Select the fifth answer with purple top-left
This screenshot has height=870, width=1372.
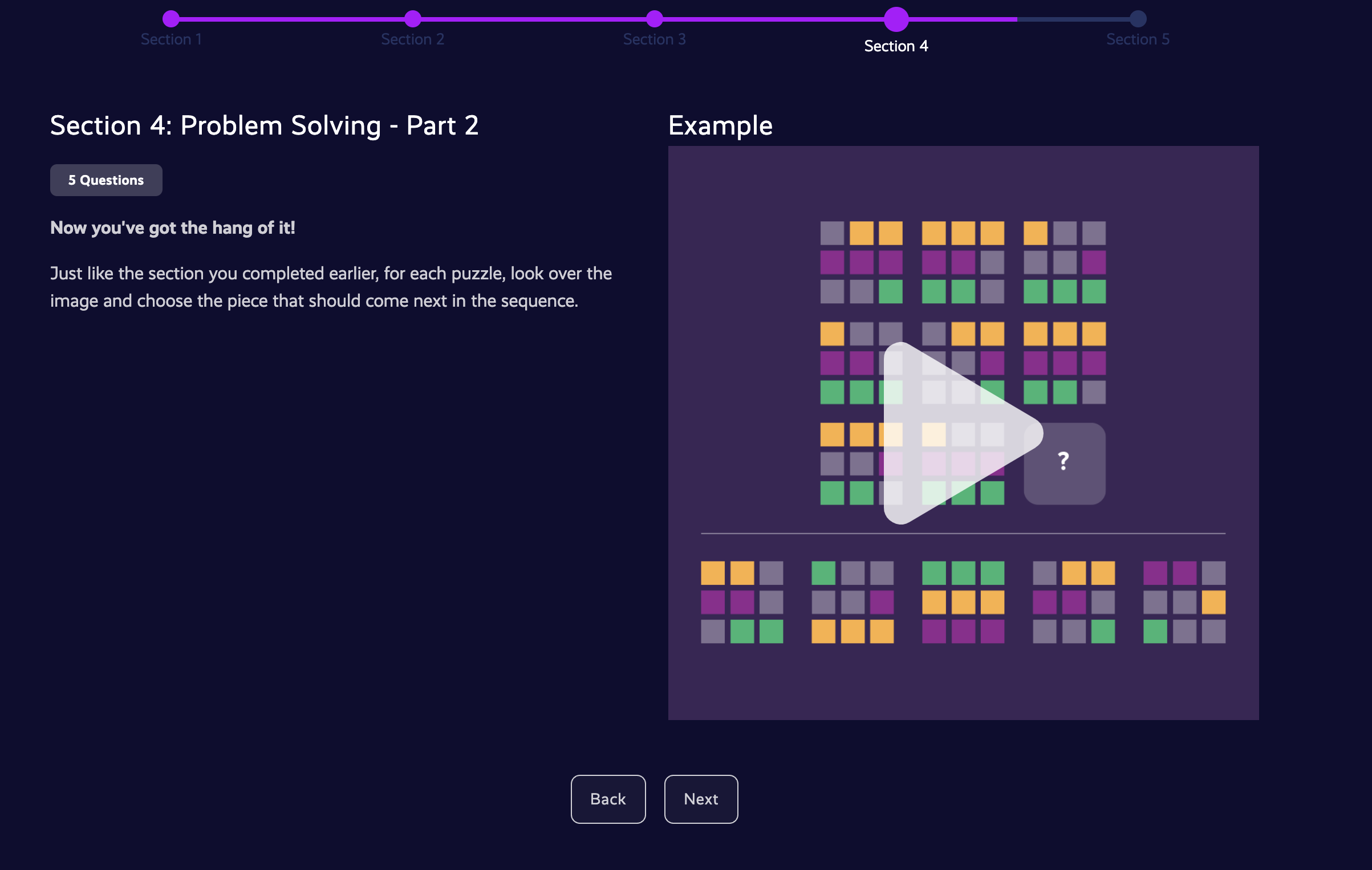click(1184, 602)
